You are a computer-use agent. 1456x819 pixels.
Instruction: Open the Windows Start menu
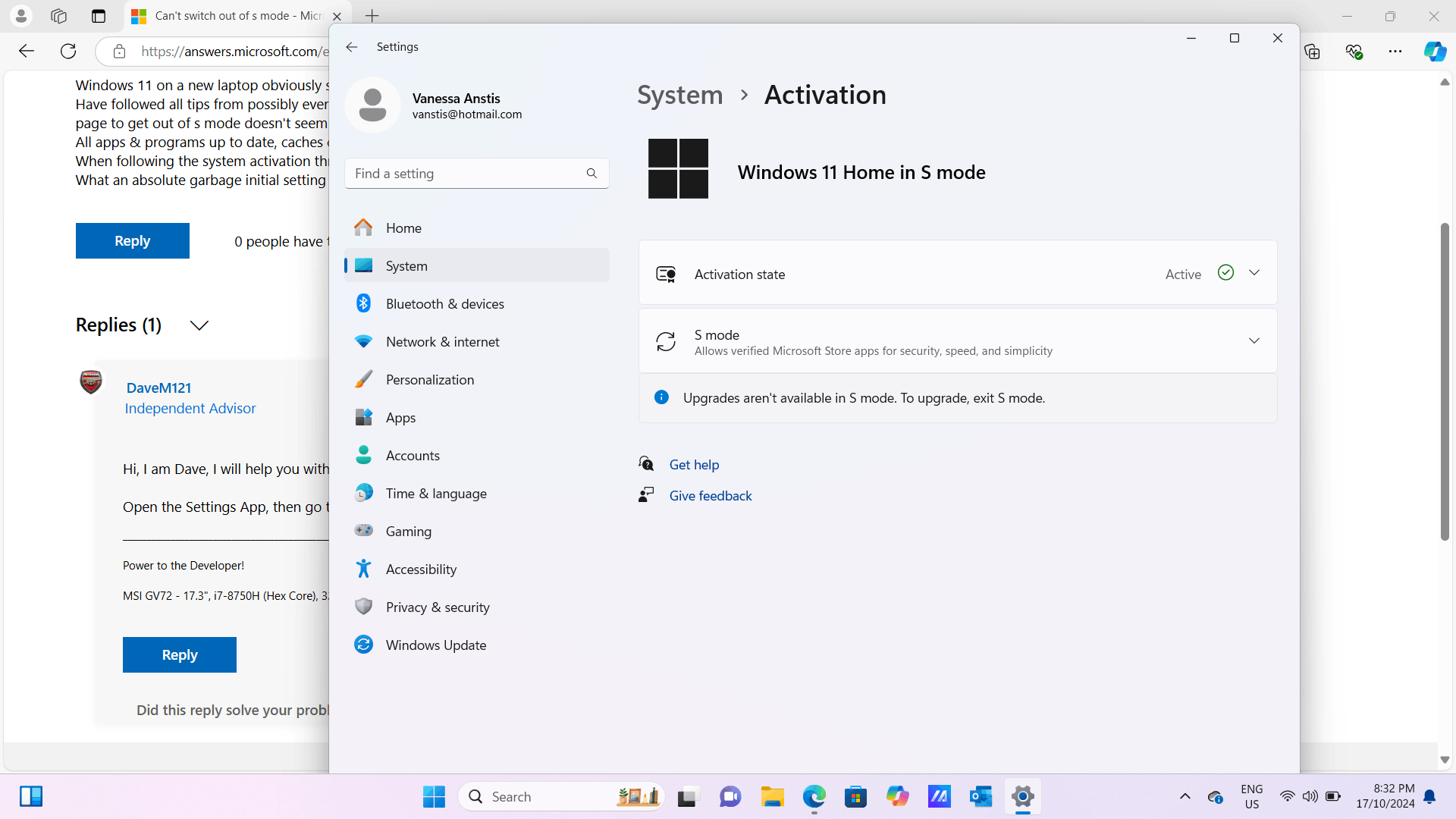tap(434, 796)
